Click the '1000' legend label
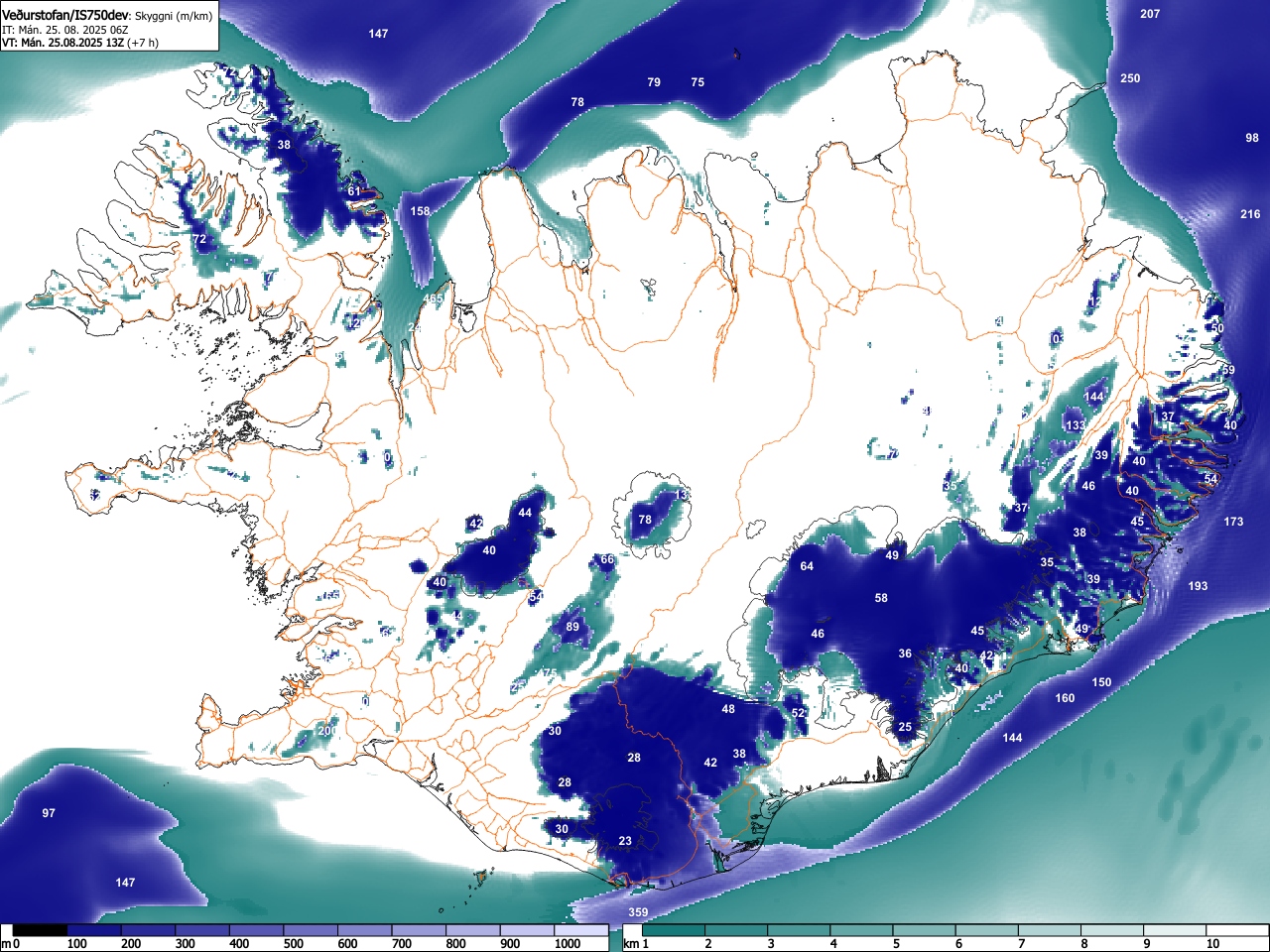The image size is (1270, 952). click(568, 944)
